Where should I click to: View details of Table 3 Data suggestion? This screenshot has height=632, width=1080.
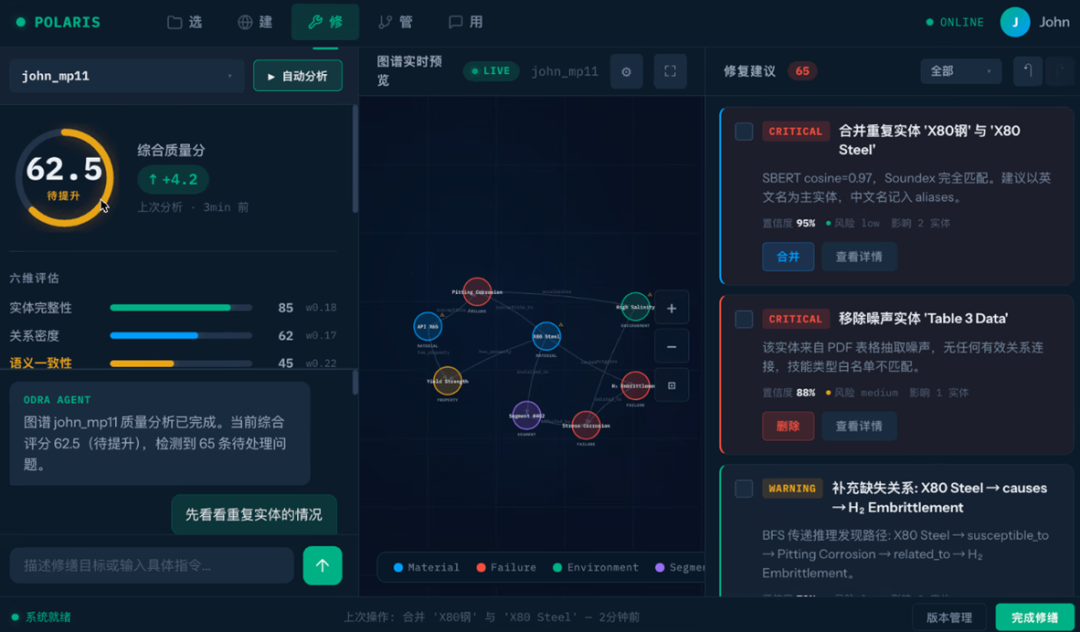click(859, 426)
